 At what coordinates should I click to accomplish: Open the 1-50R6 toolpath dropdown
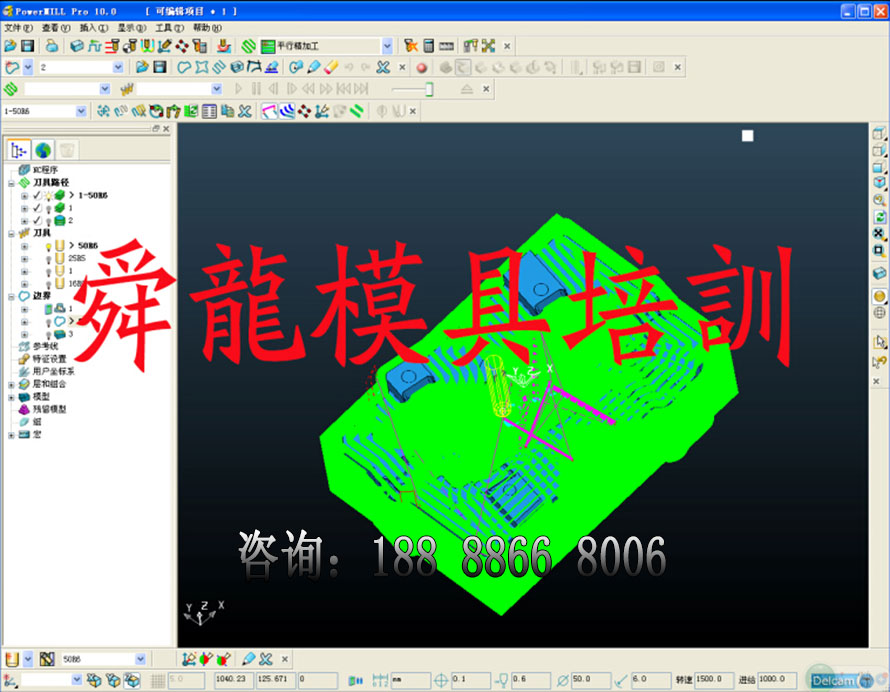tap(81, 111)
